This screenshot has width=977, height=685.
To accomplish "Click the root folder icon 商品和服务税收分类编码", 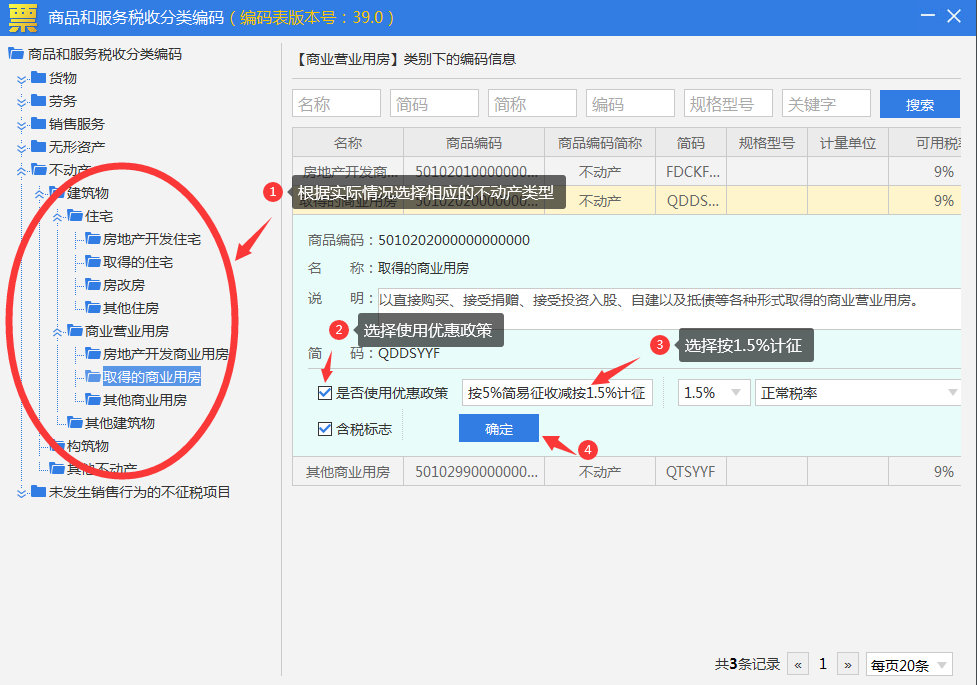I will [x=16, y=54].
